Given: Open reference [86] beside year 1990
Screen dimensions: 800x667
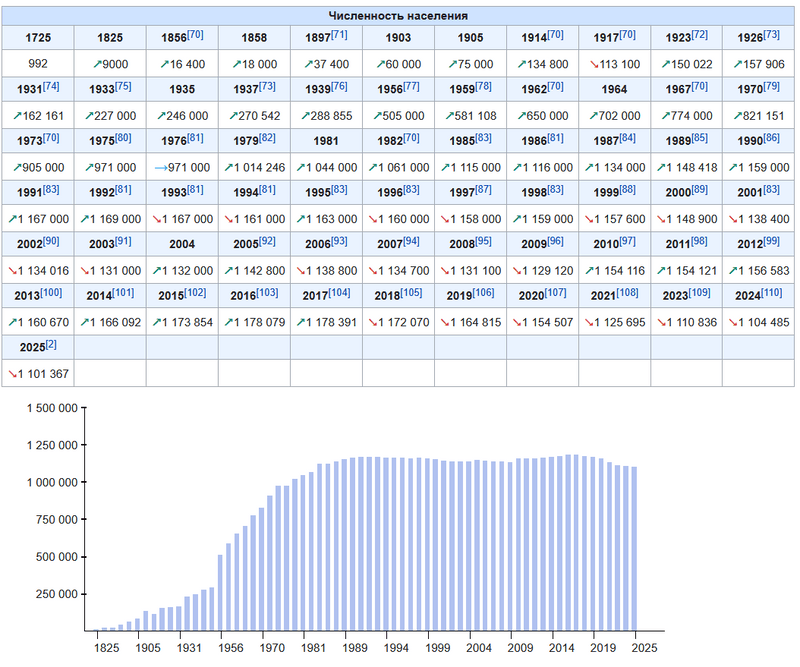Looking at the screenshot, I should coord(771,139).
